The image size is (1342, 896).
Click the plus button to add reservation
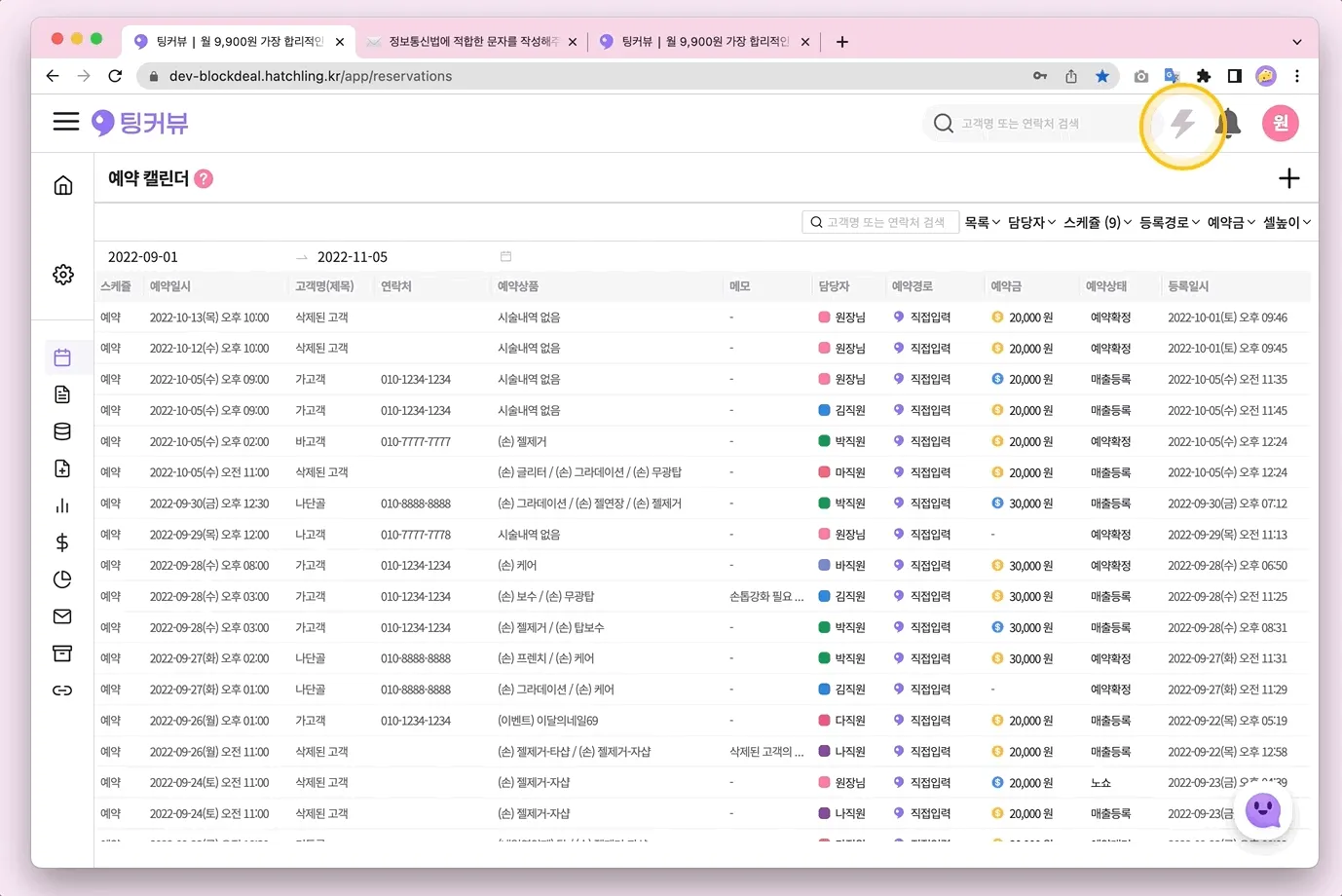click(1288, 178)
